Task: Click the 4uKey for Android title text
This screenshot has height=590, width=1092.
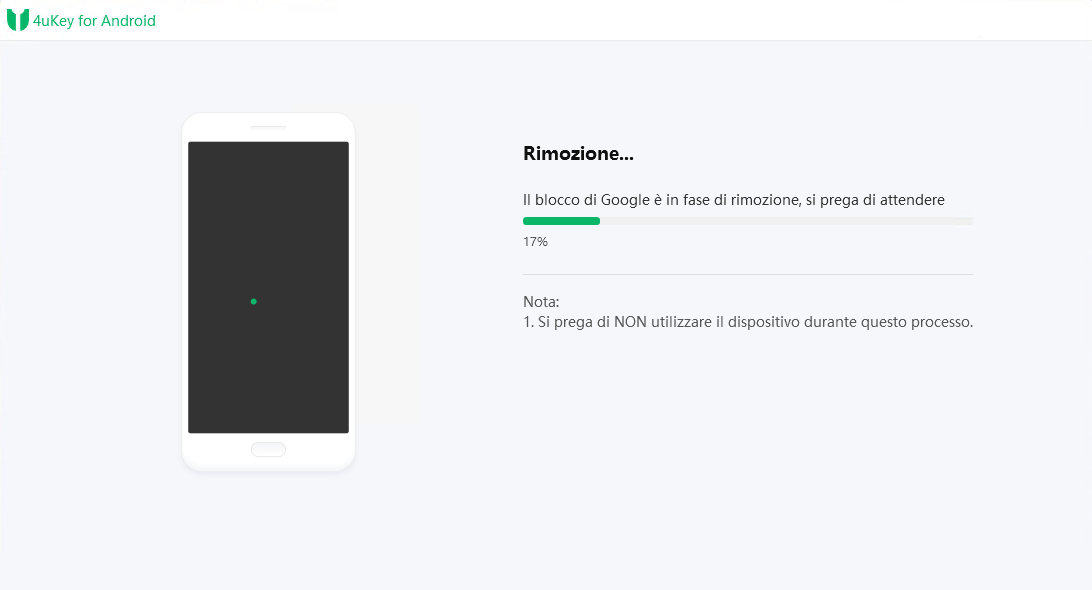Action: 95,20
